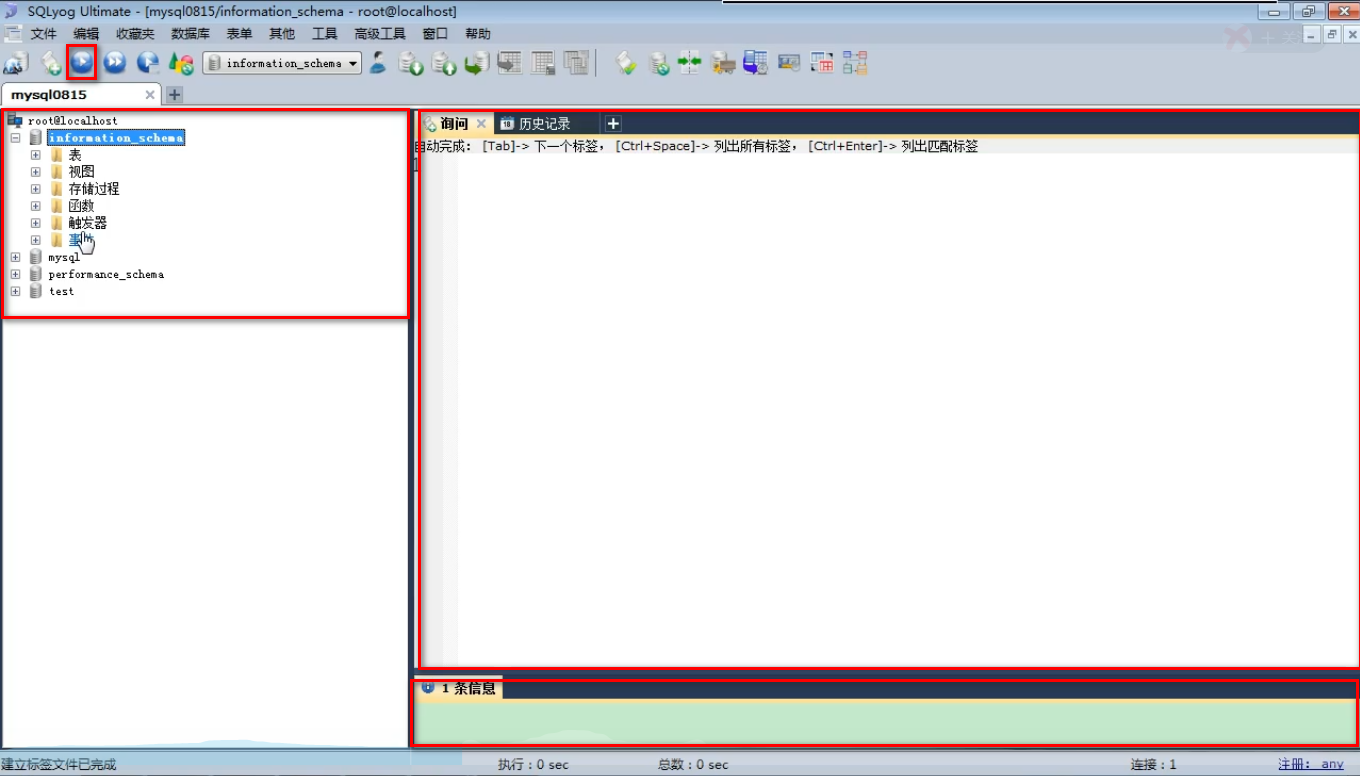Click the create new connection toolbar icon

[15, 64]
